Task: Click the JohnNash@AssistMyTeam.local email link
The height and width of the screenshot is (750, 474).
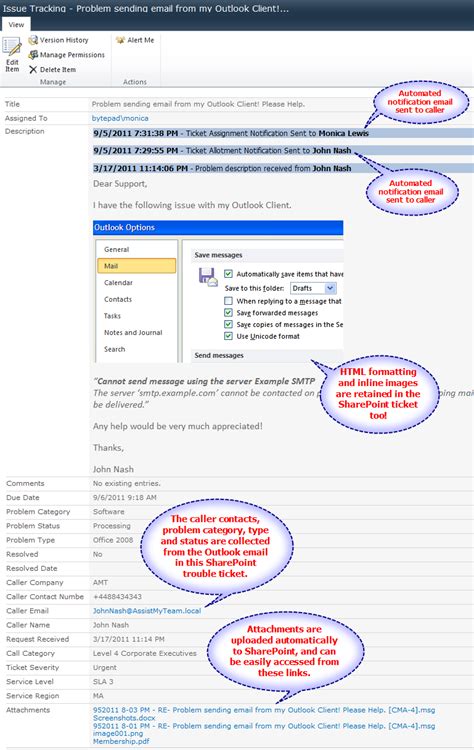Action: tap(147, 611)
